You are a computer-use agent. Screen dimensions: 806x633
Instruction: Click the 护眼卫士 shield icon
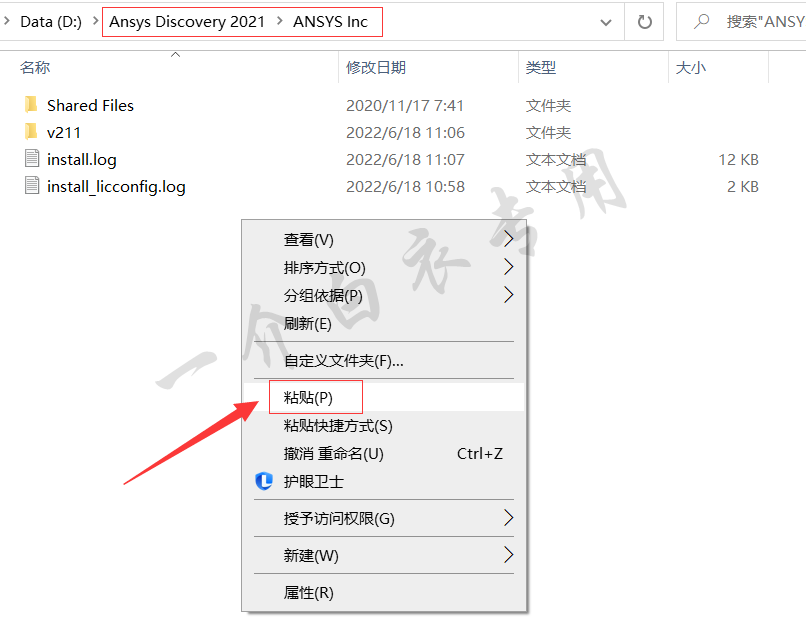[x=264, y=481]
